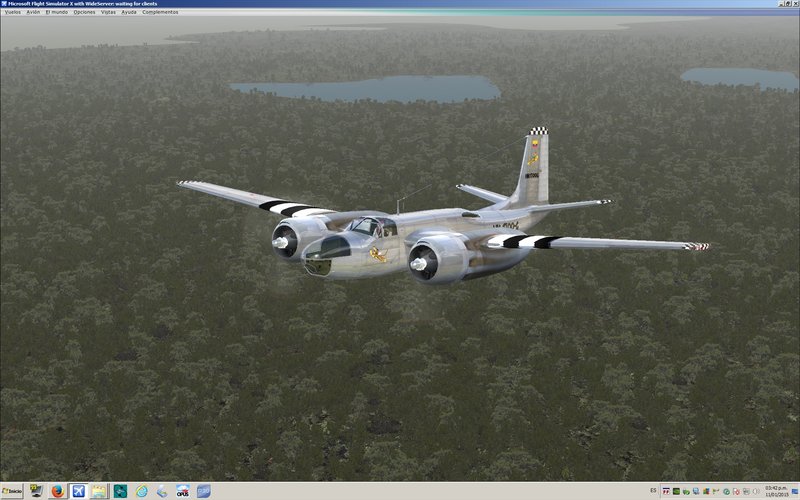The height and width of the screenshot is (500, 800).
Task: Click the show desktop button
Action: pos(797,491)
